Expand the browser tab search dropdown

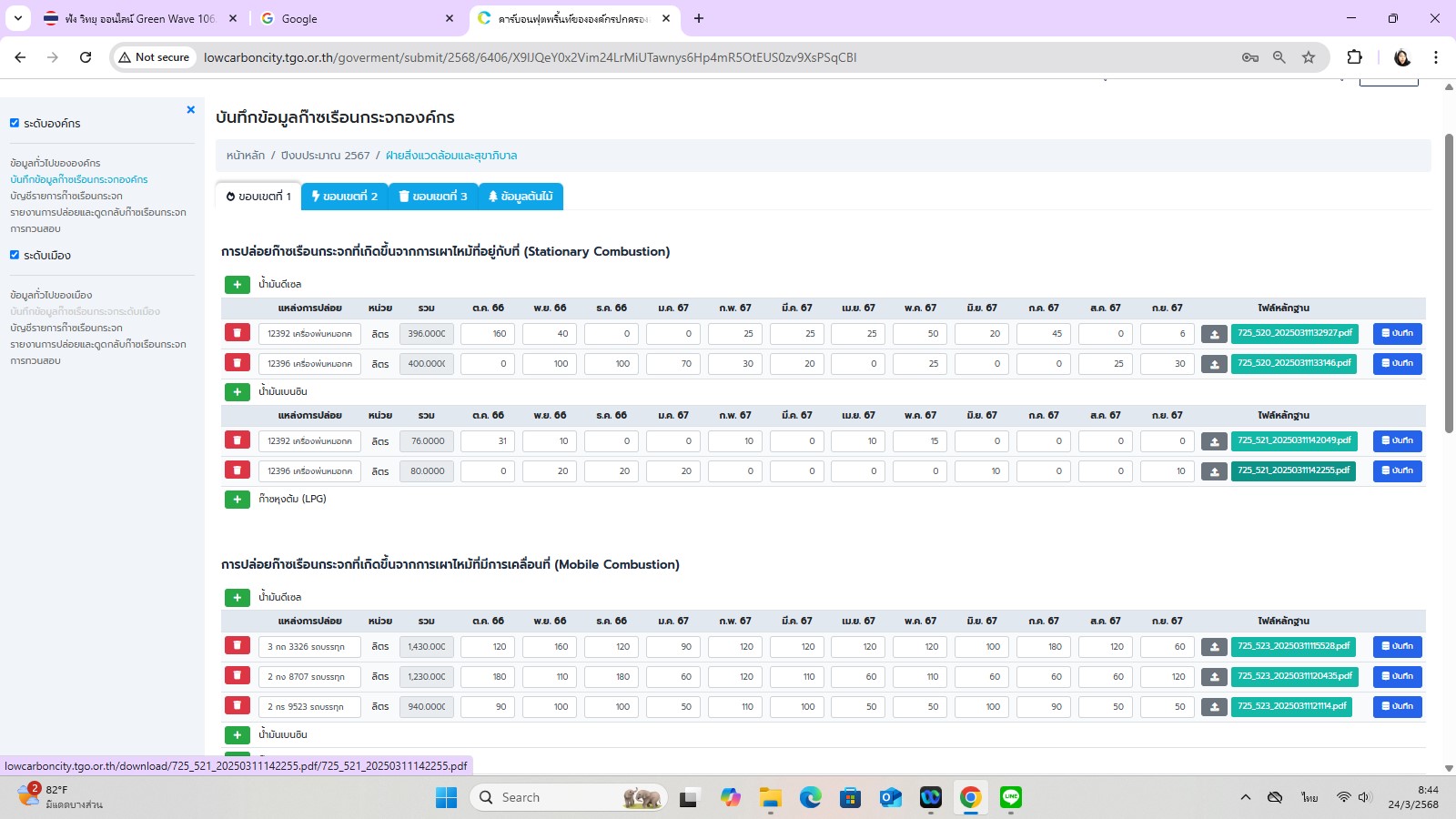[18, 18]
